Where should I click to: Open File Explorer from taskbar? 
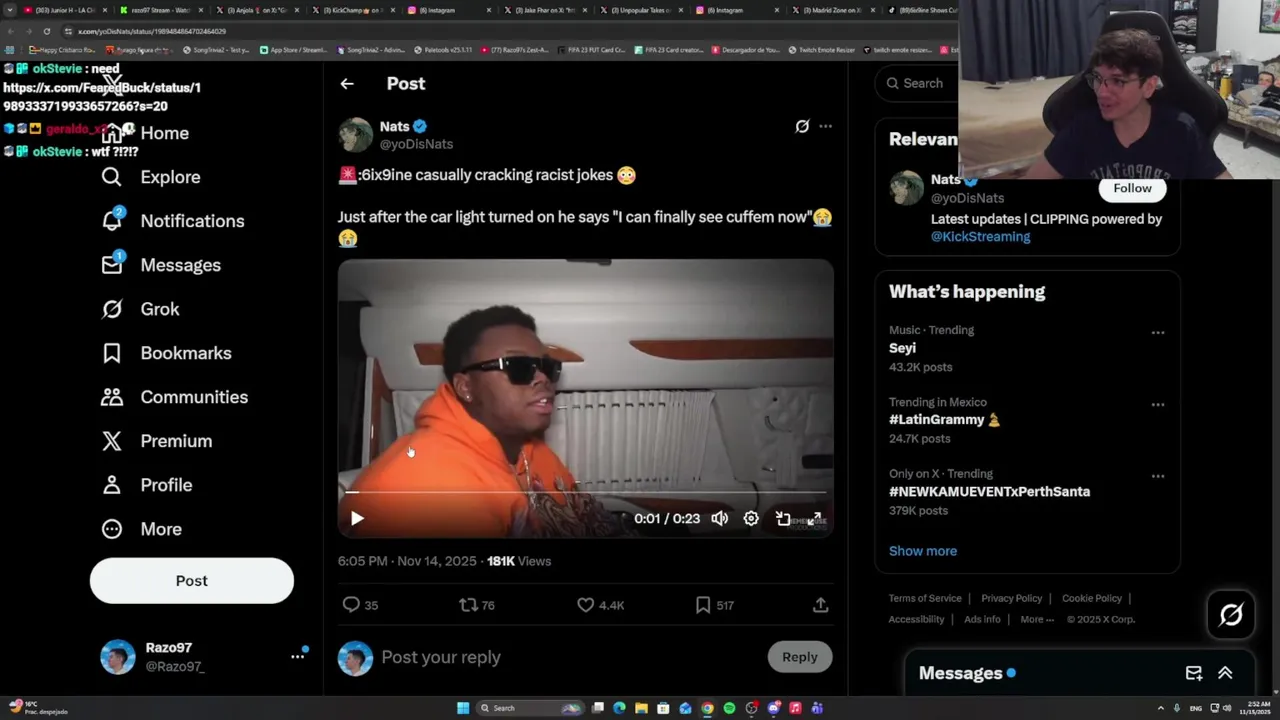coord(641,708)
